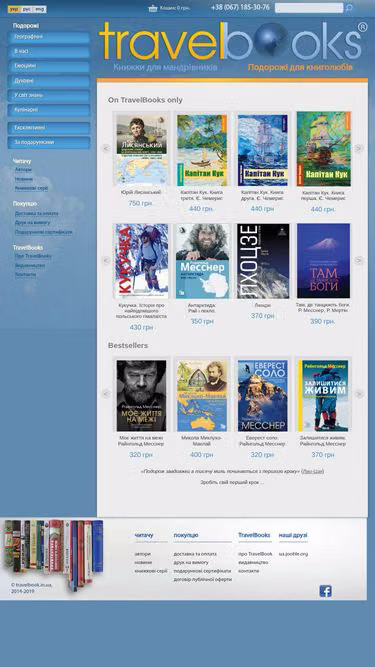The image size is (375, 667).
Task: Open the Новини link in sidebar
Action: pyautogui.click(x=24, y=179)
